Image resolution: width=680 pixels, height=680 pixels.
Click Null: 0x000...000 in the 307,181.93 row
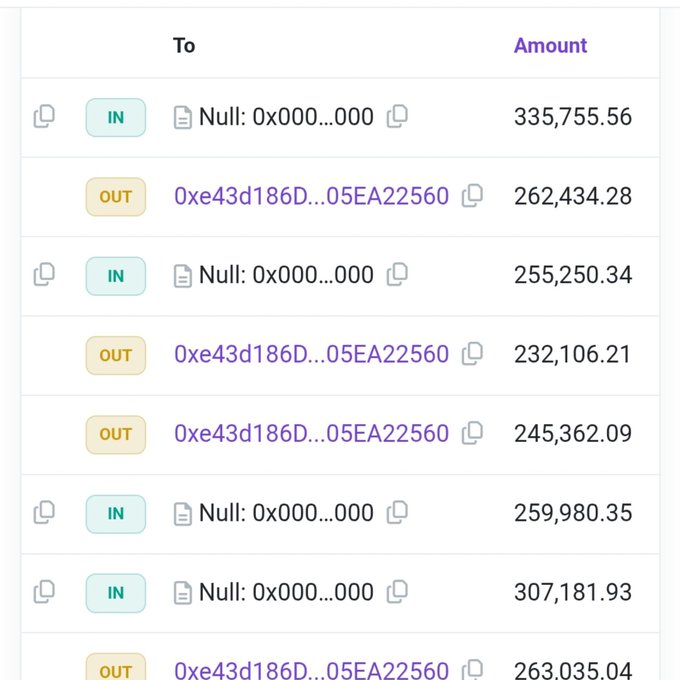(286, 592)
